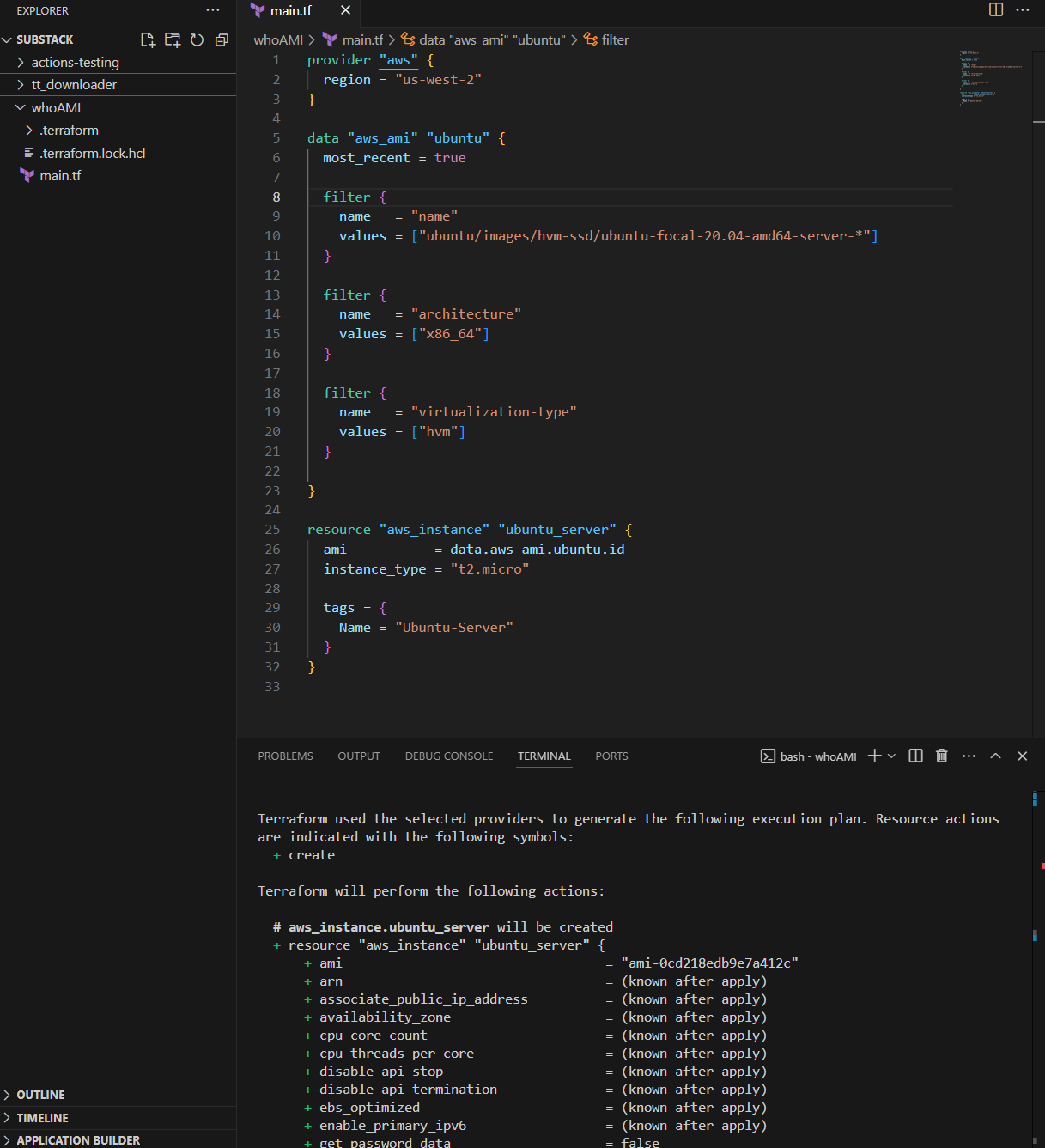Click the "virtualization-type" string
Screen dimensions: 1045x1148
tap(494, 412)
